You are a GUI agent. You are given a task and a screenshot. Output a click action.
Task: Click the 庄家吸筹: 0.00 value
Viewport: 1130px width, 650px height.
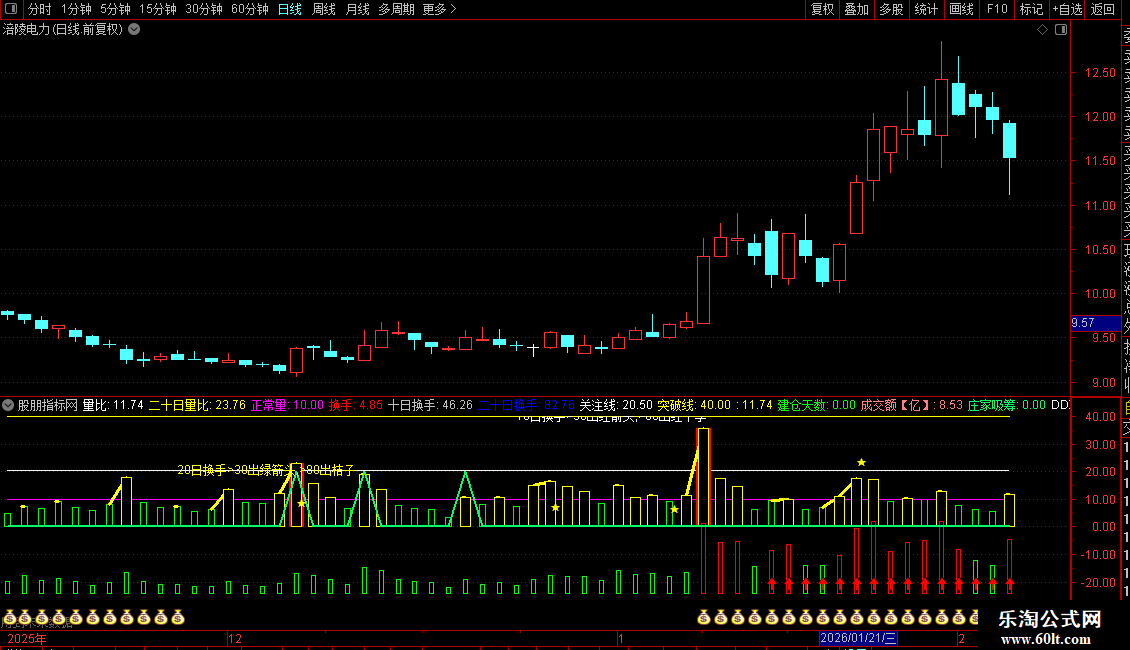tap(1006, 405)
